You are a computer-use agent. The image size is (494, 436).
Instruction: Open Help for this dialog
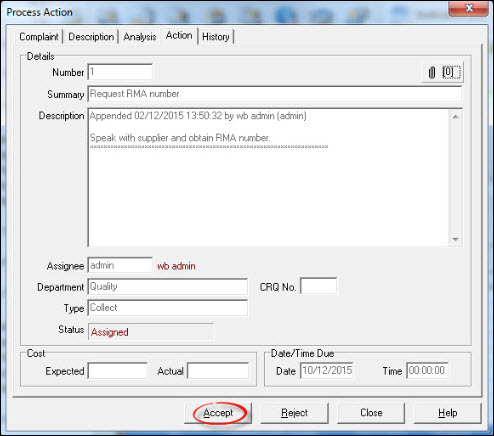[x=448, y=413]
